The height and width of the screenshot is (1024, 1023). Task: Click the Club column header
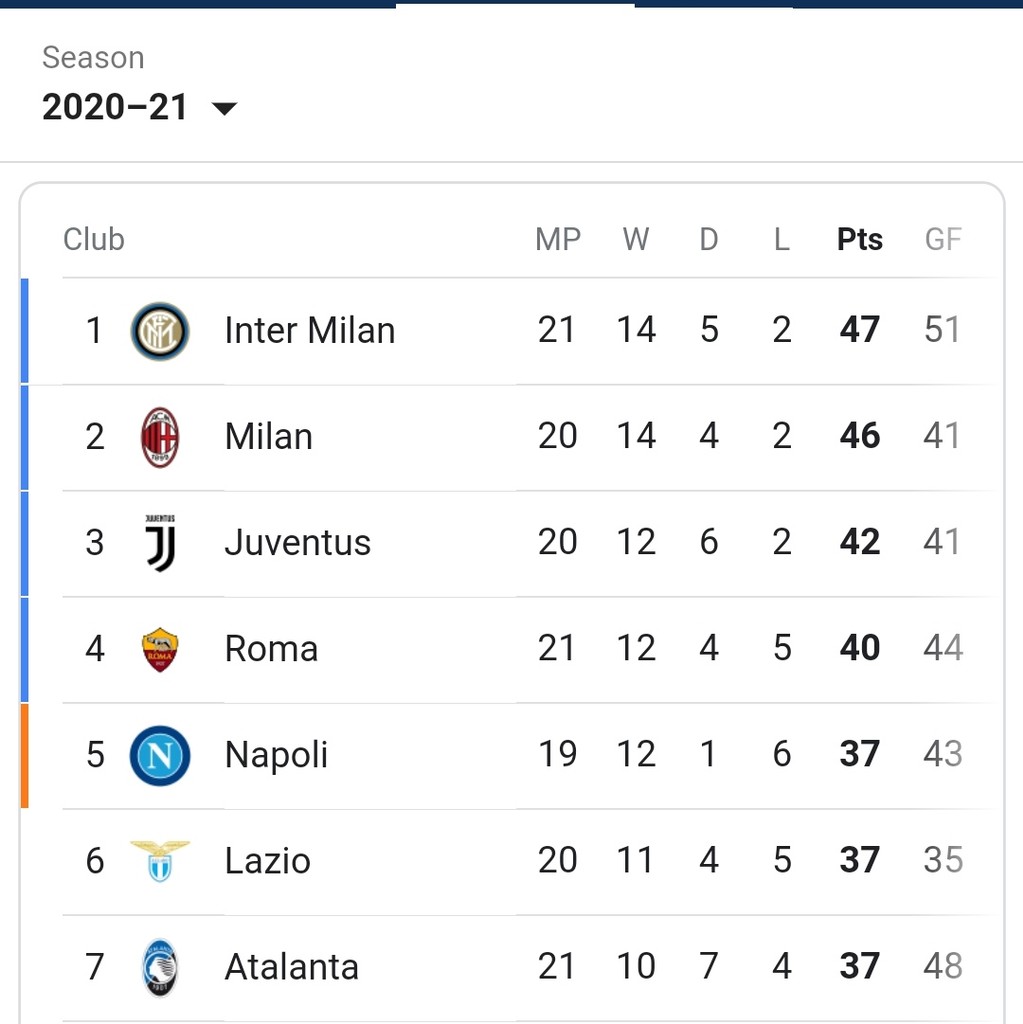click(94, 240)
